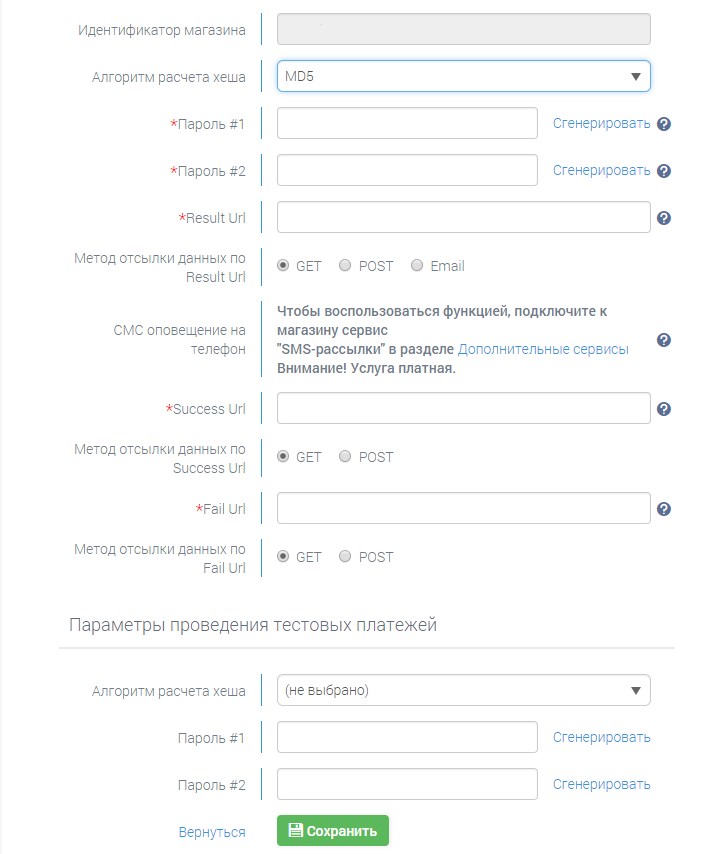Screen dimensions: 724x854
Task: Select POST for Result Url method
Action: tap(345, 266)
